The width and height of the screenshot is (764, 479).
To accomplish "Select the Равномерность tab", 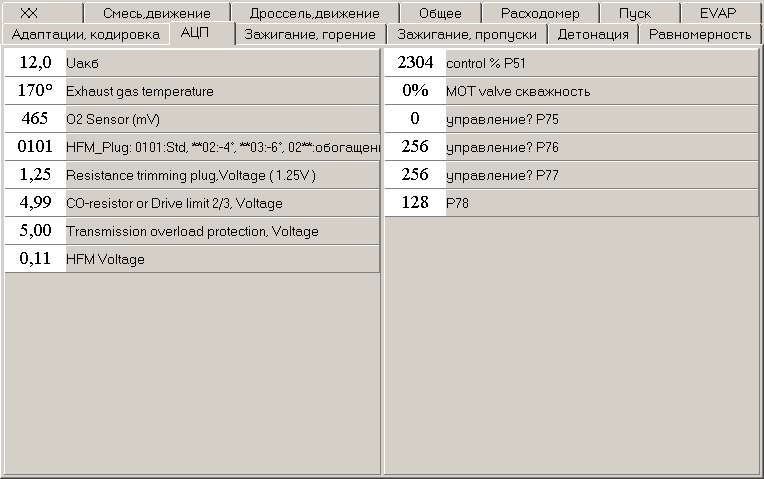I will coord(699,35).
